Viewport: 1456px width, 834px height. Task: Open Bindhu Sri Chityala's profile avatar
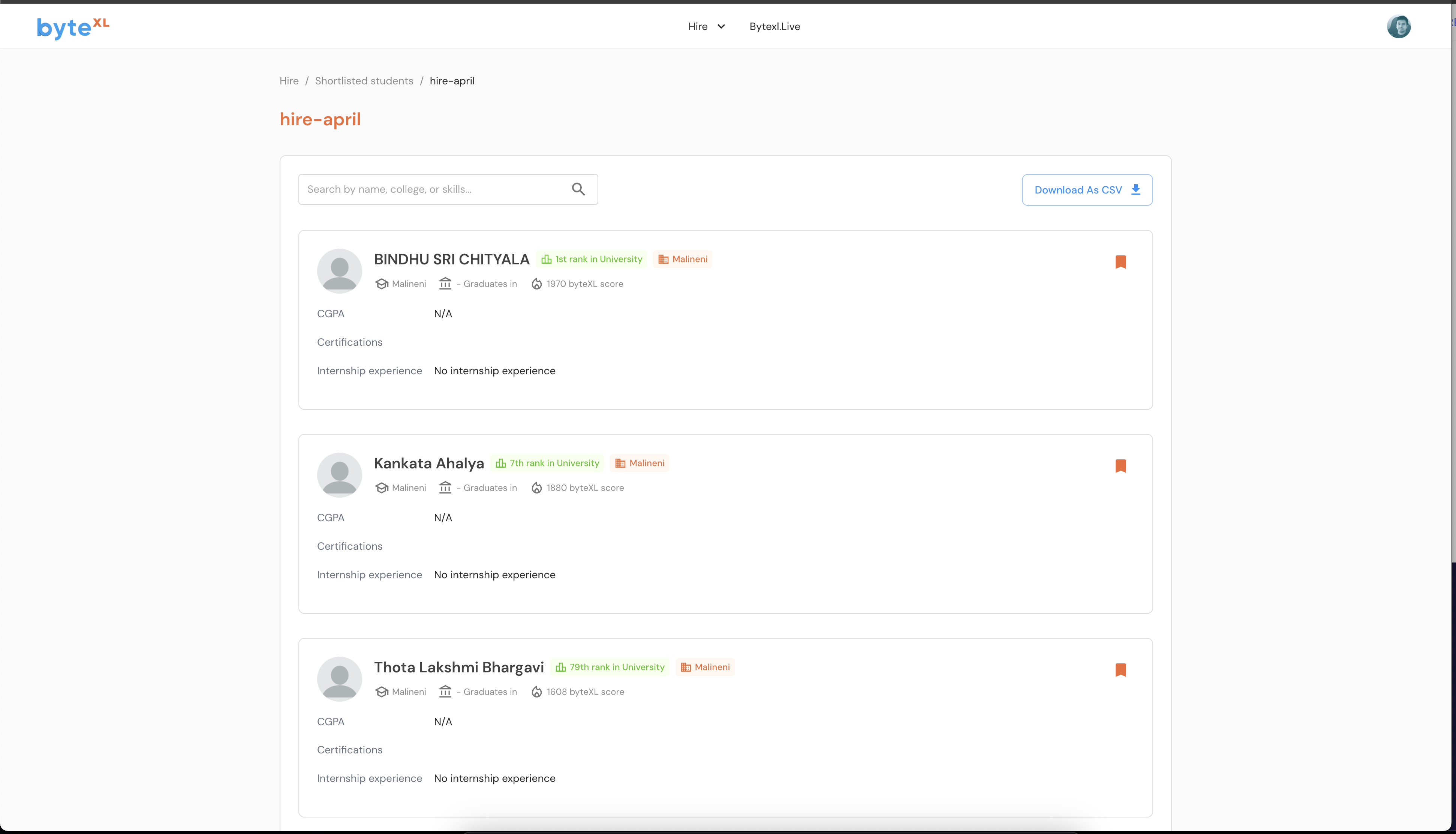(340, 271)
